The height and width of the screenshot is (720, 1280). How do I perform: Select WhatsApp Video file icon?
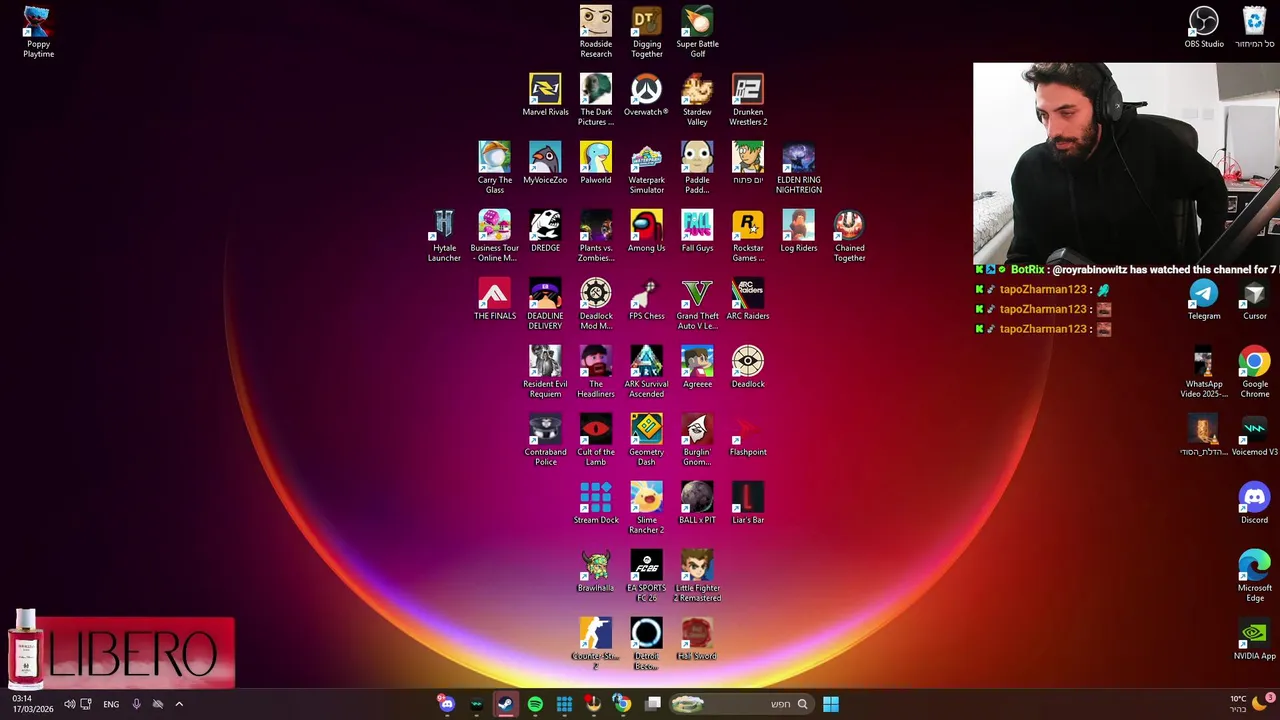tap(1204, 372)
